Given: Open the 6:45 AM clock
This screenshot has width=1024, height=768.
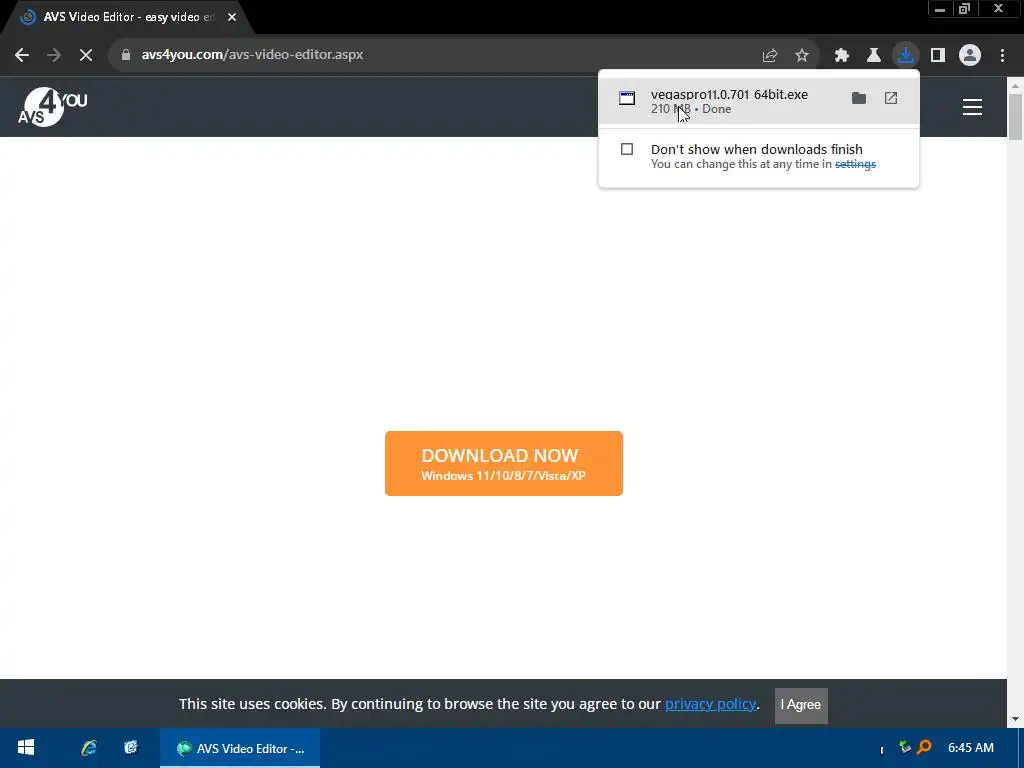Looking at the screenshot, I should pyautogui.click(x=970, y=748).
